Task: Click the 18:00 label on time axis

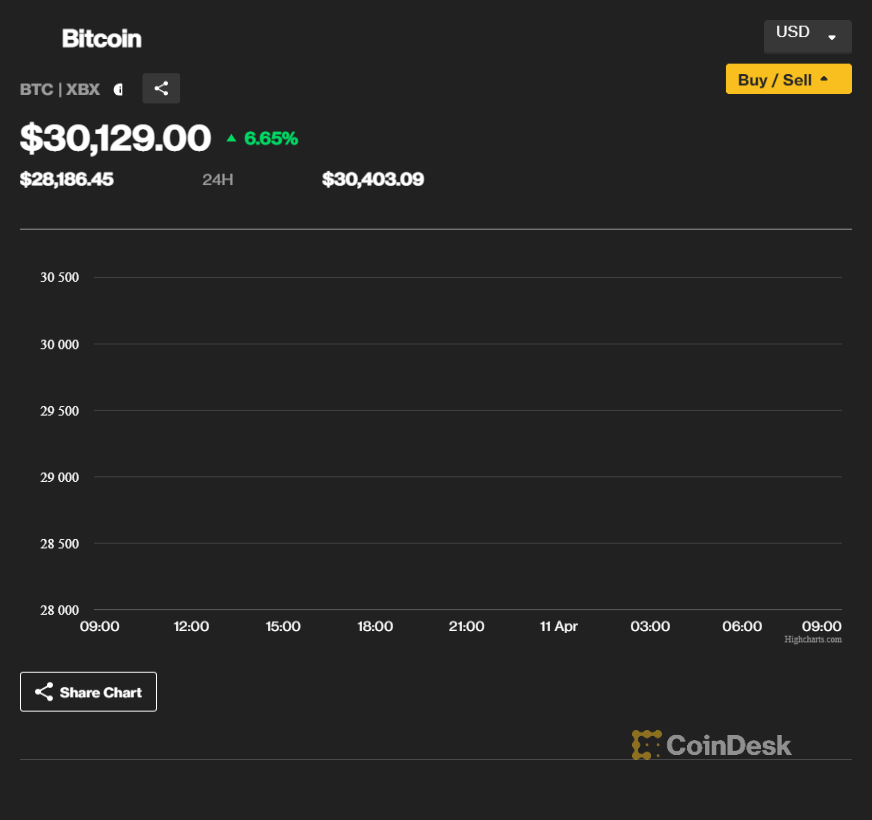Action: coord(375,626)
